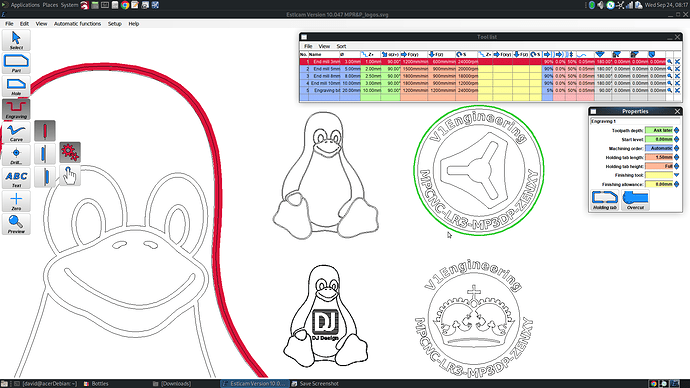Adjust Finishing allowance stepper arrows
Image resolution: width=690 pixels, height=388 pixels.
coord(676,184)
